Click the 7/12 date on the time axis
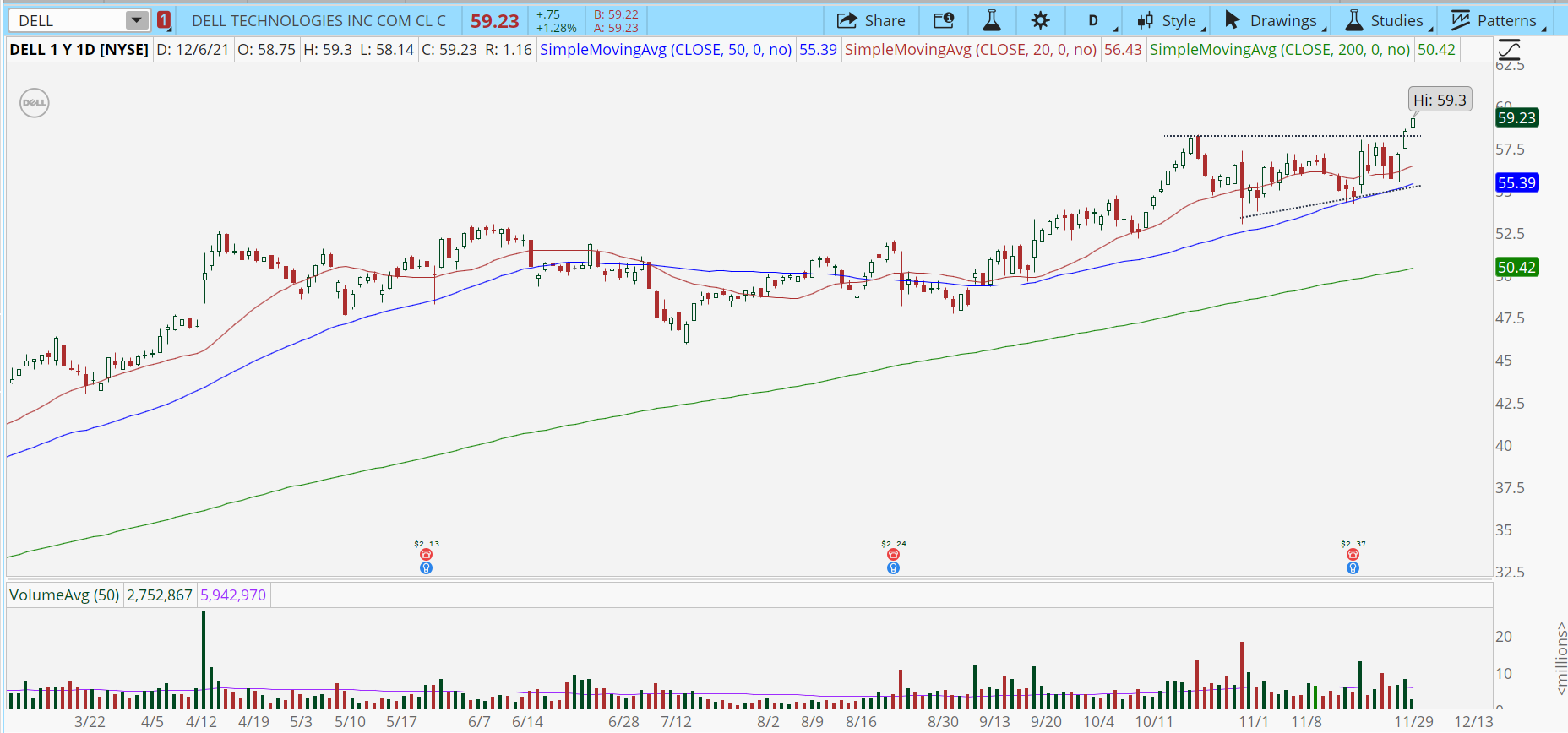Image resolution: width=1568 pixels, height=733 pixels. [x=676, y=722]
